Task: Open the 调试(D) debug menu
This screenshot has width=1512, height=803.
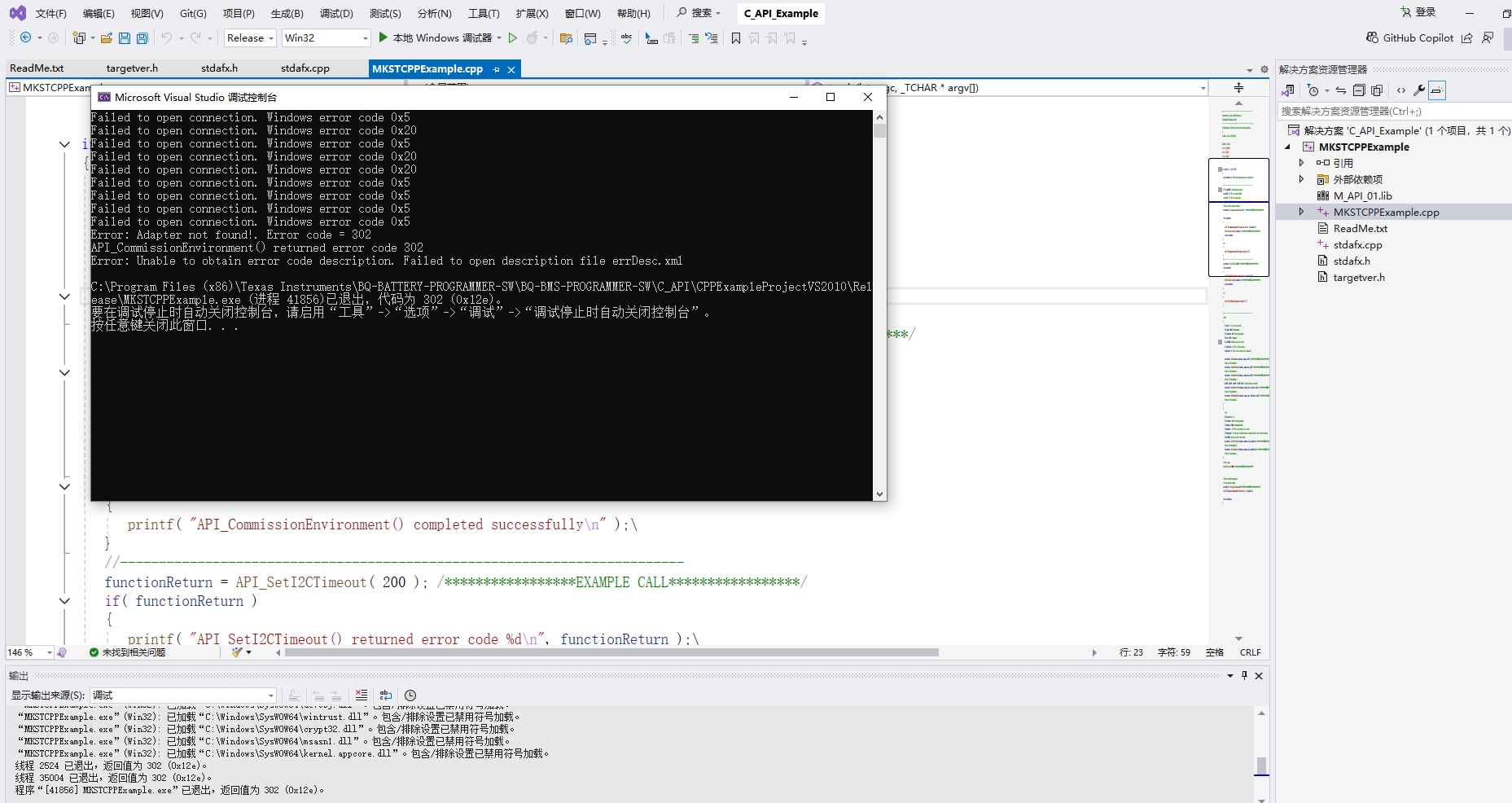Action: point(336,13)
